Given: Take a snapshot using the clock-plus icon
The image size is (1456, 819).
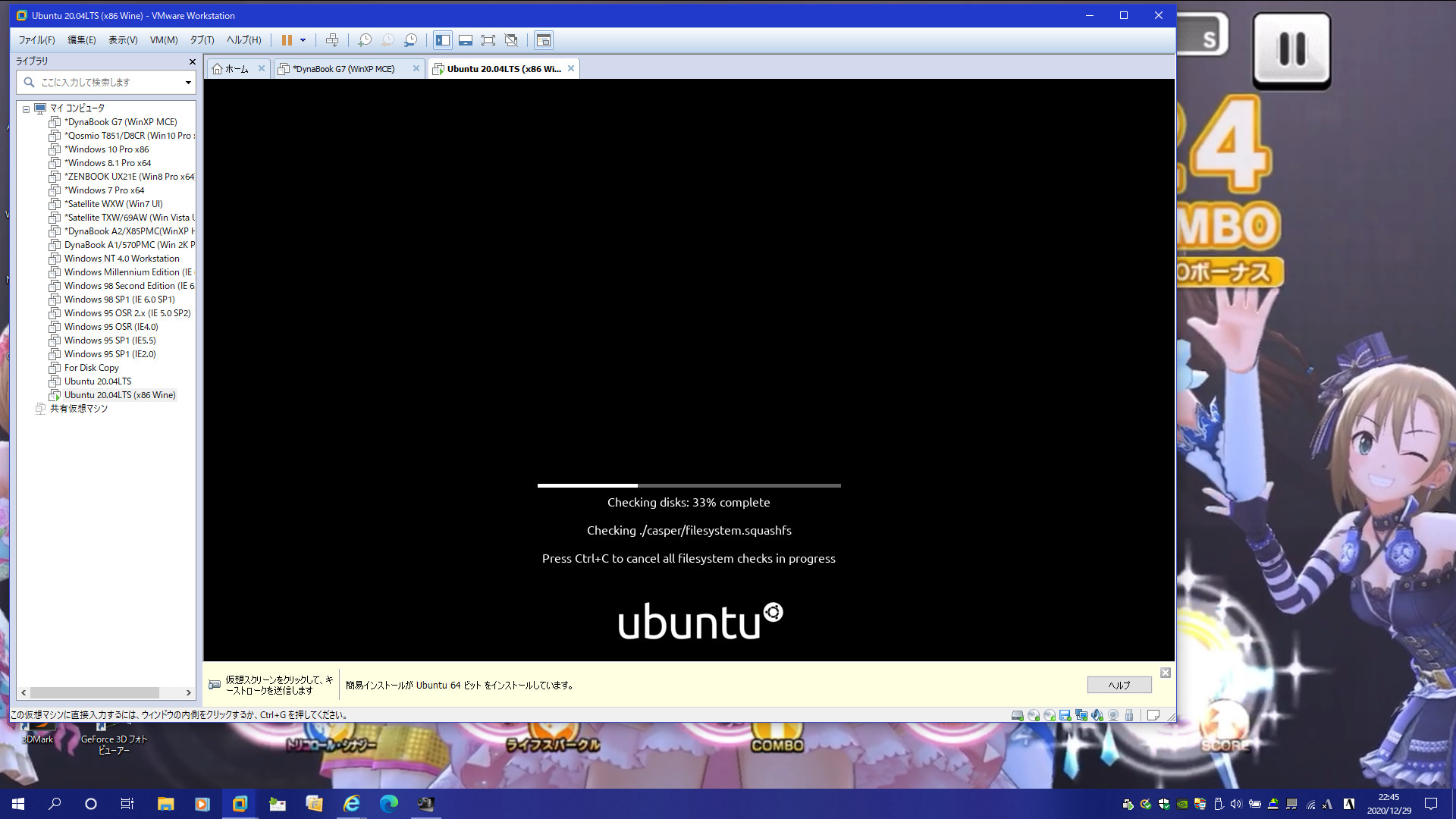Looking at the screenshot, I should (365, 40).
